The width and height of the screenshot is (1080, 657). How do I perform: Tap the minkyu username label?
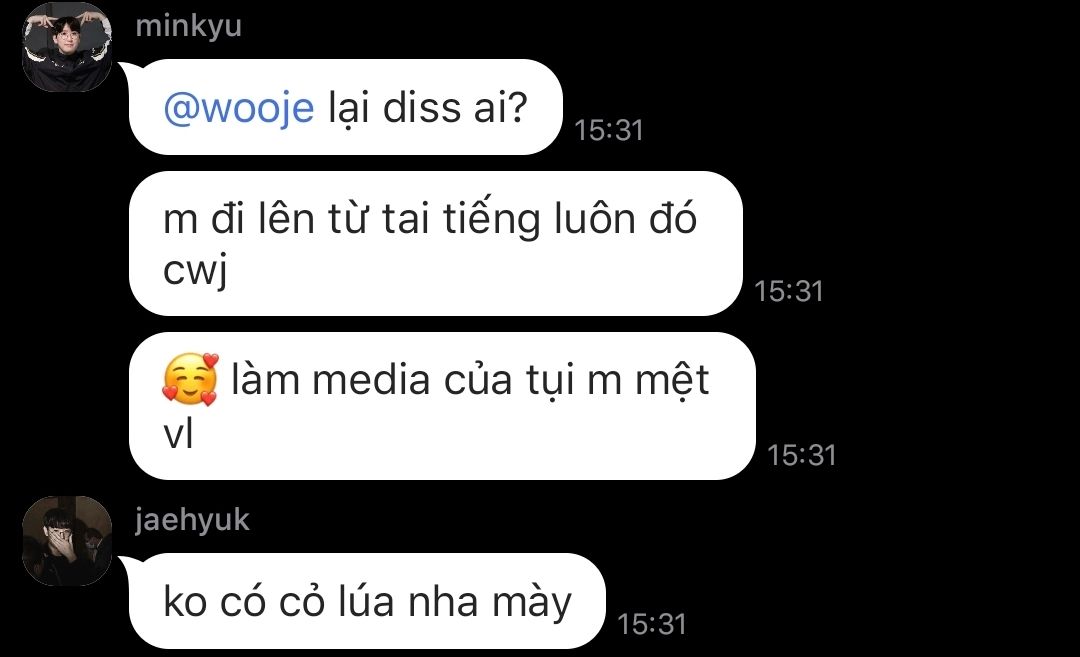point(189,26)
